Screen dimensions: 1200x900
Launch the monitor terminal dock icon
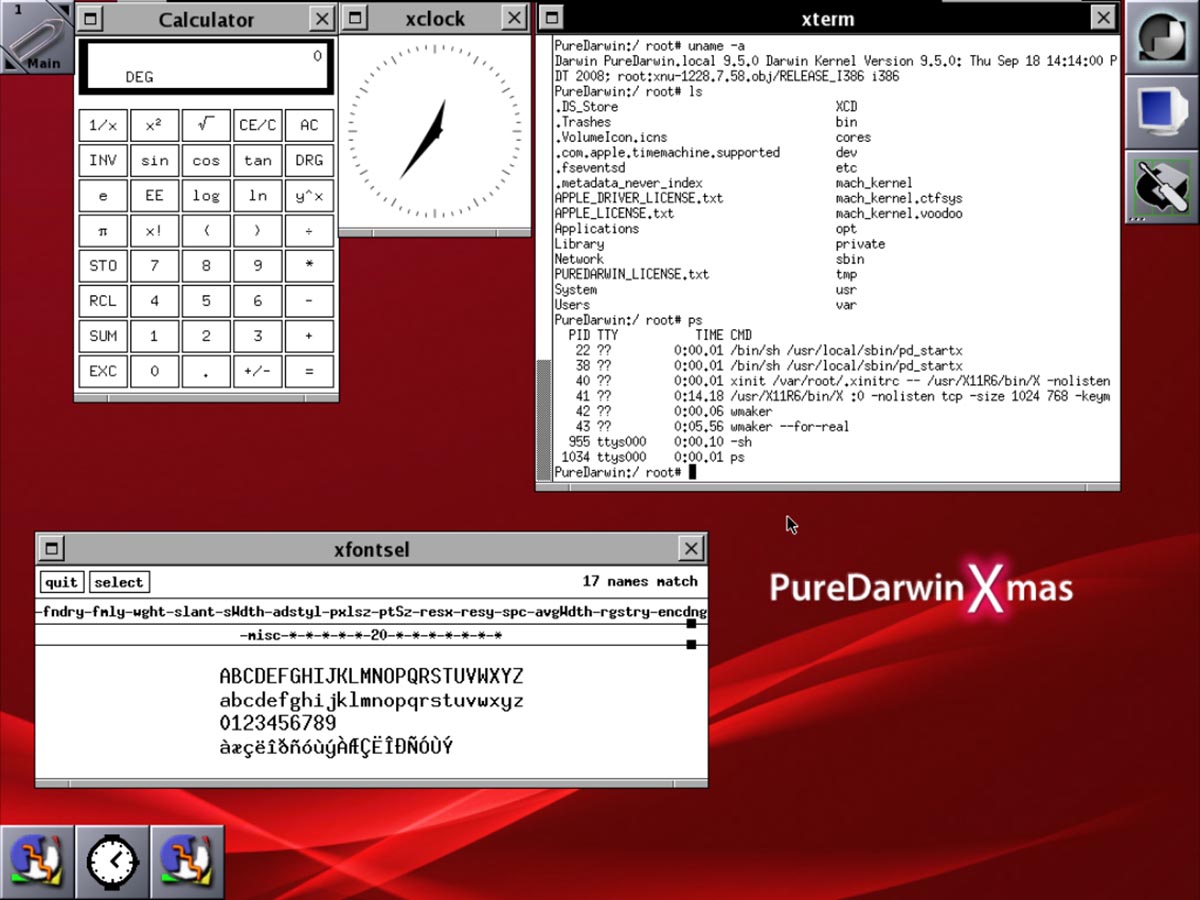point(1162,112)
